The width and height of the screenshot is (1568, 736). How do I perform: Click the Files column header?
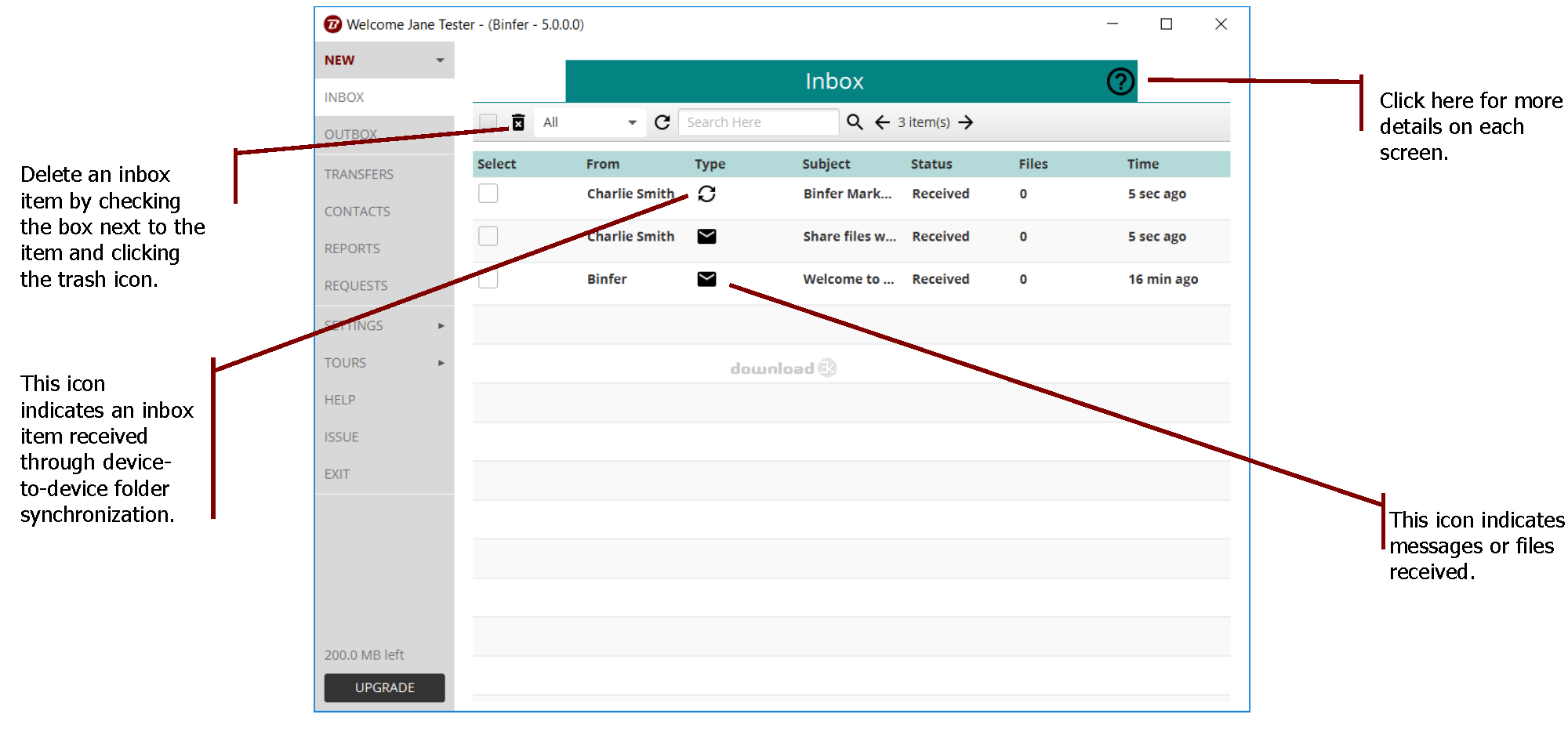[1033, 164]
